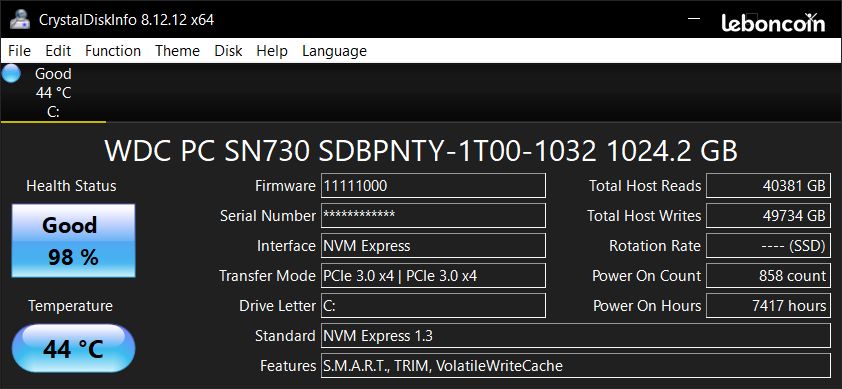
Task: Open the Language menu
Action: click(334, 51)
